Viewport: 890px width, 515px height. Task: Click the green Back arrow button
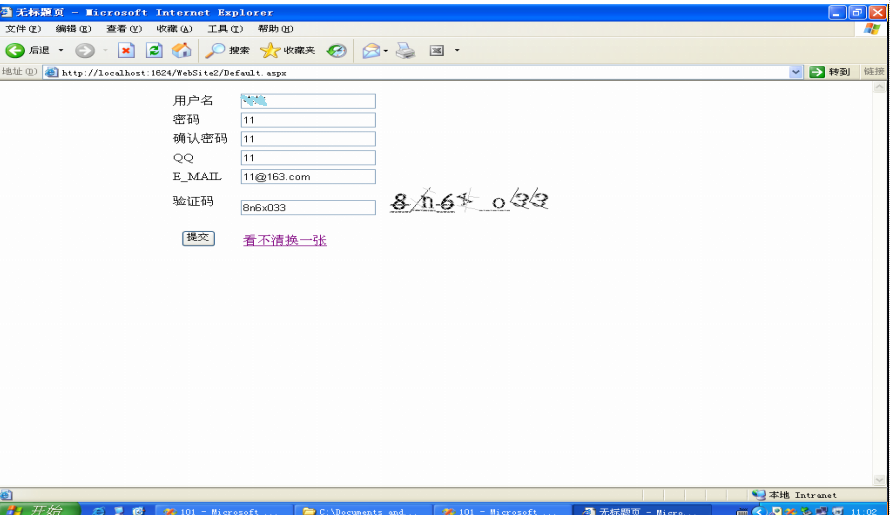point(15,51)
